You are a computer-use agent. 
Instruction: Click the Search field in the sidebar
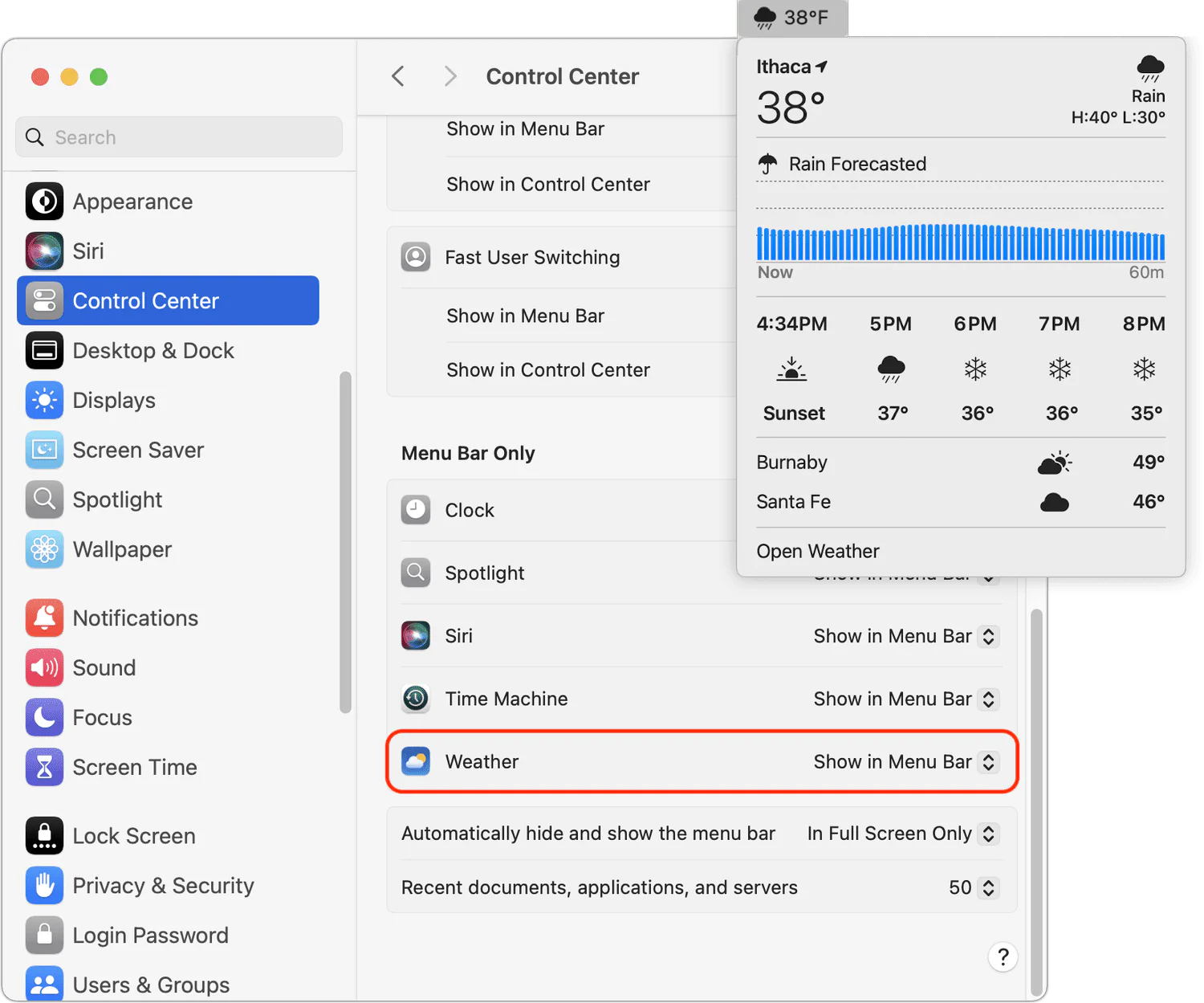(179, 137)
